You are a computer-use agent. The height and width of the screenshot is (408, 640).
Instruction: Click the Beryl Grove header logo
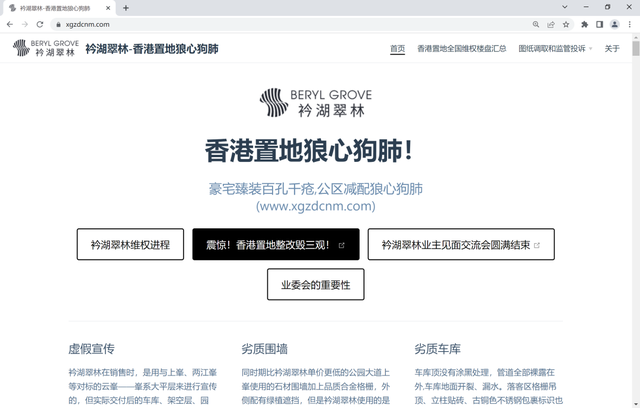[x=46, y=48]
